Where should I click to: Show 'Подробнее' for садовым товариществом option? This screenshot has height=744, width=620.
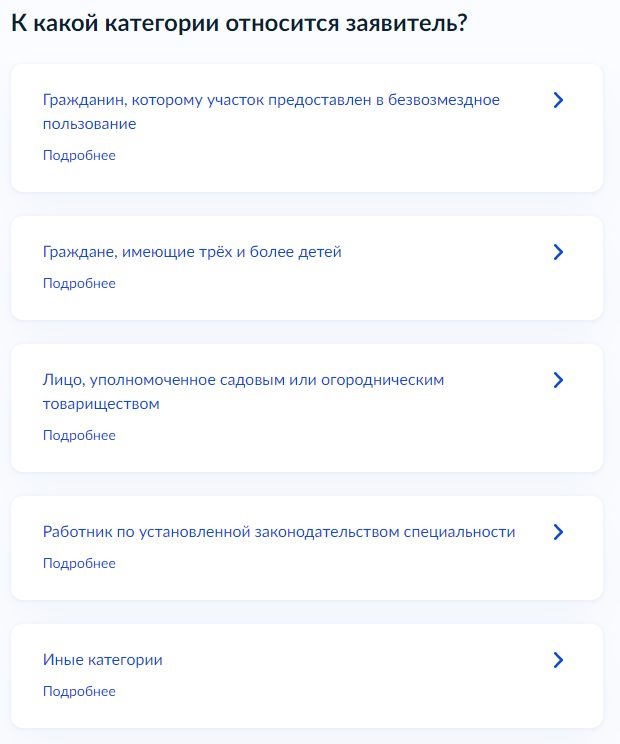(79, 435)
